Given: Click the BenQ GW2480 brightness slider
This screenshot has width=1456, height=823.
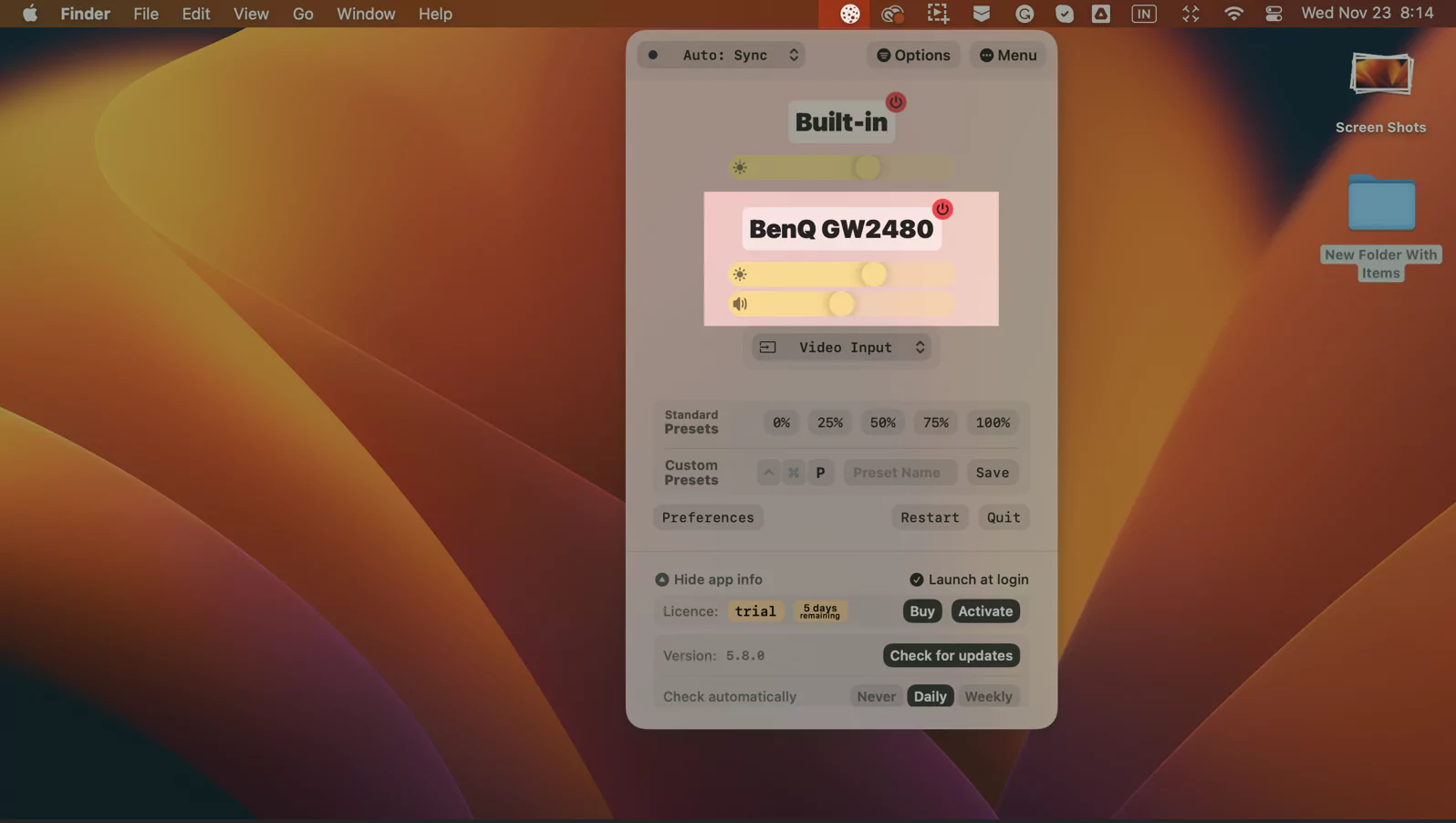Looking at the screenshot, I should pos(841,275).
